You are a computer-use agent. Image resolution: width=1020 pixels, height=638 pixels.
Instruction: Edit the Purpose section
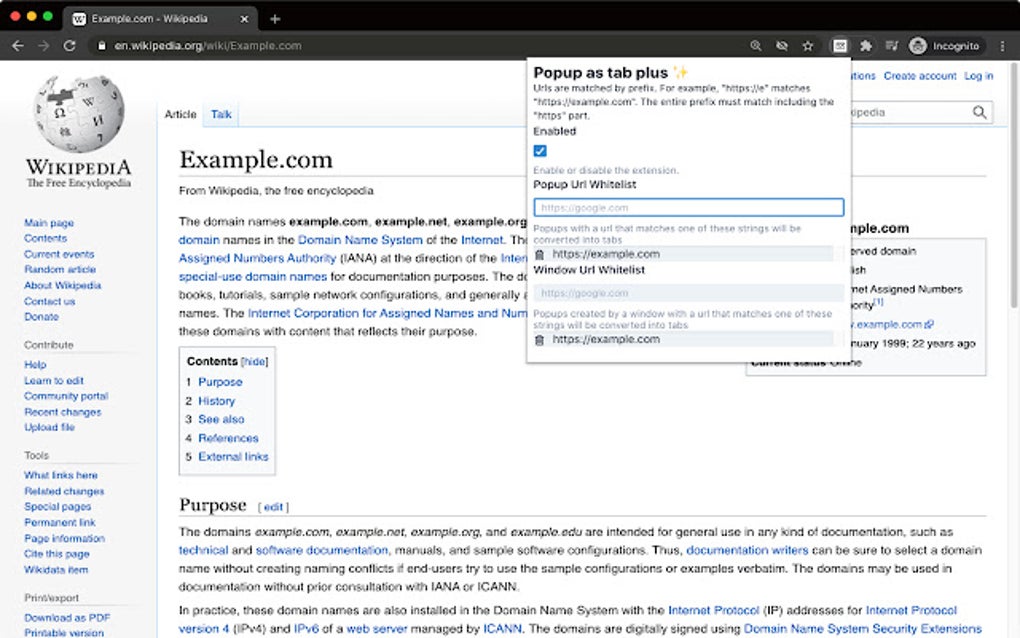click(x=273, y=506)
